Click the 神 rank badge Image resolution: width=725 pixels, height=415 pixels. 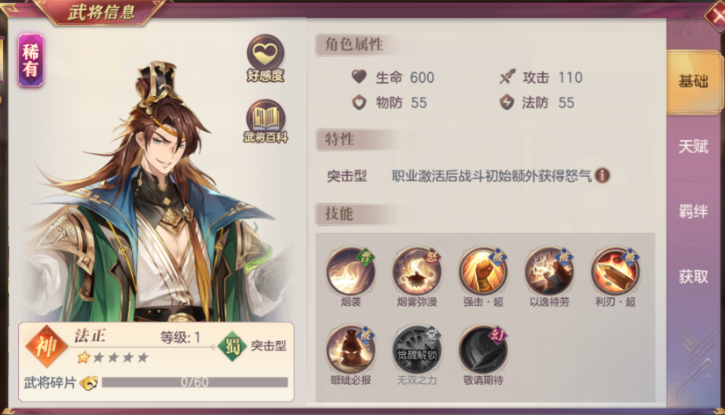pyautogui.click(x=47, y=347)
